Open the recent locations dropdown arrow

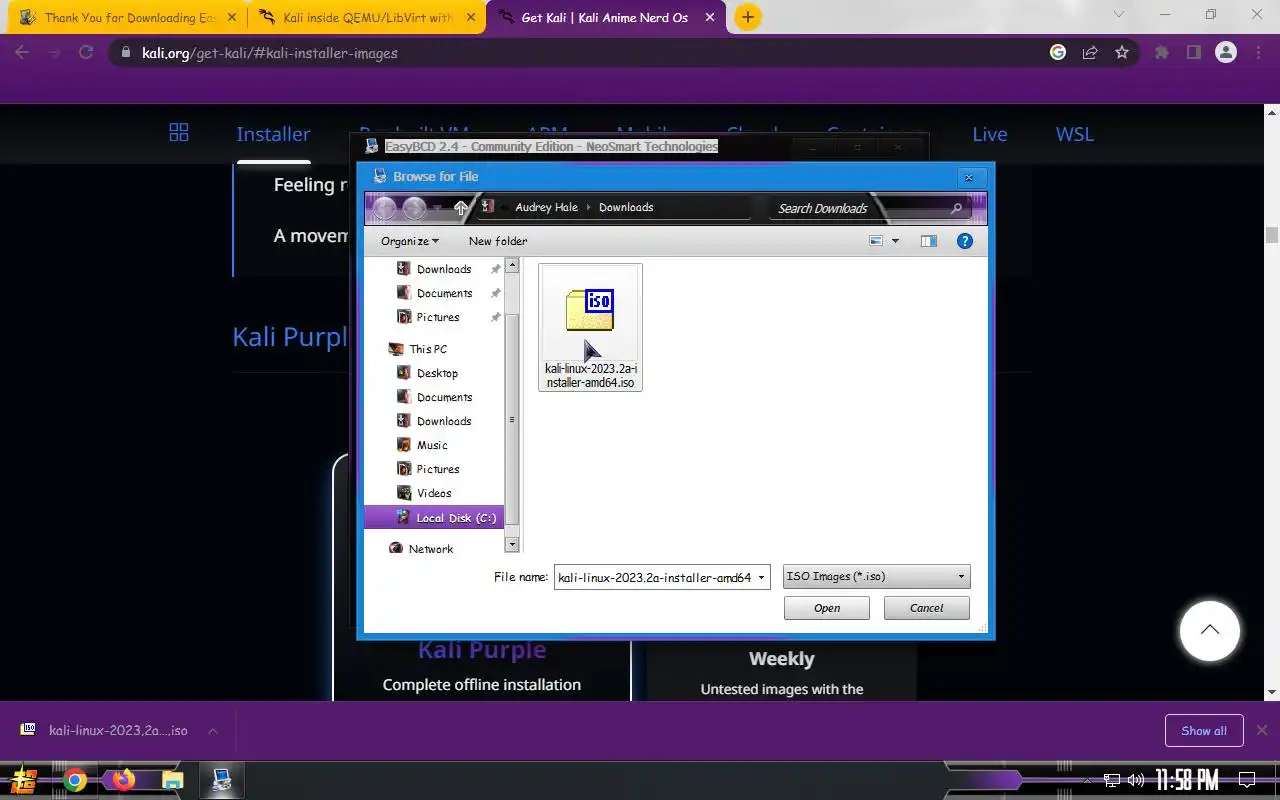point(437,208)
